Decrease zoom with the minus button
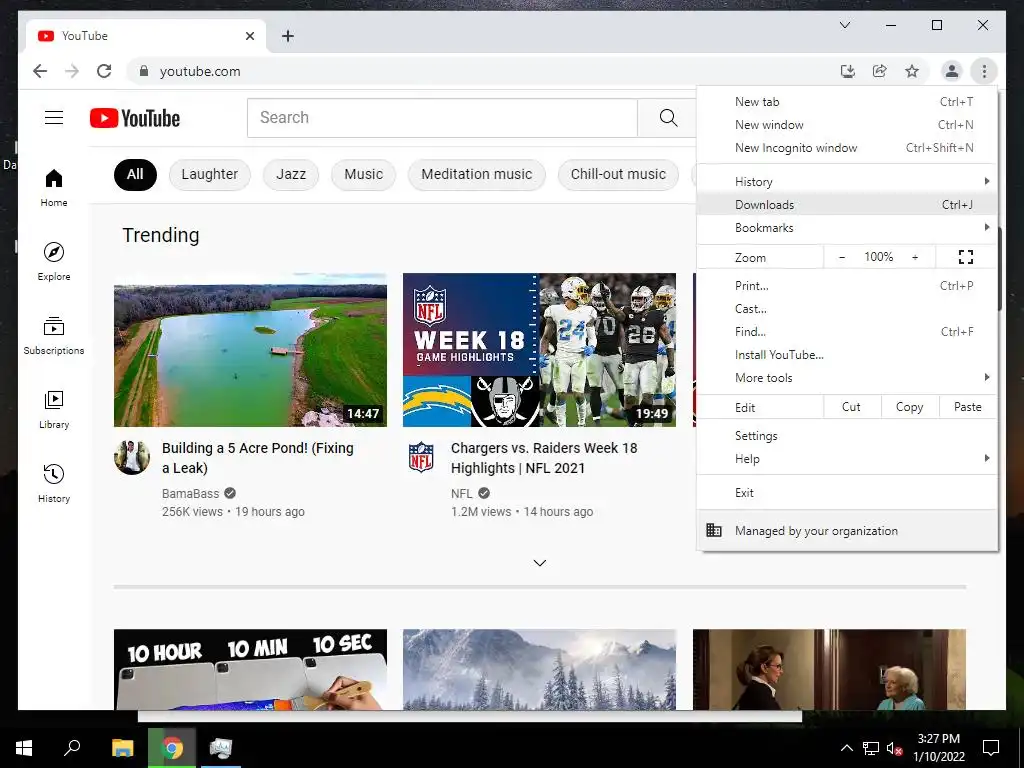Screen dimensions: 1024x768 [x=842, y=257]
